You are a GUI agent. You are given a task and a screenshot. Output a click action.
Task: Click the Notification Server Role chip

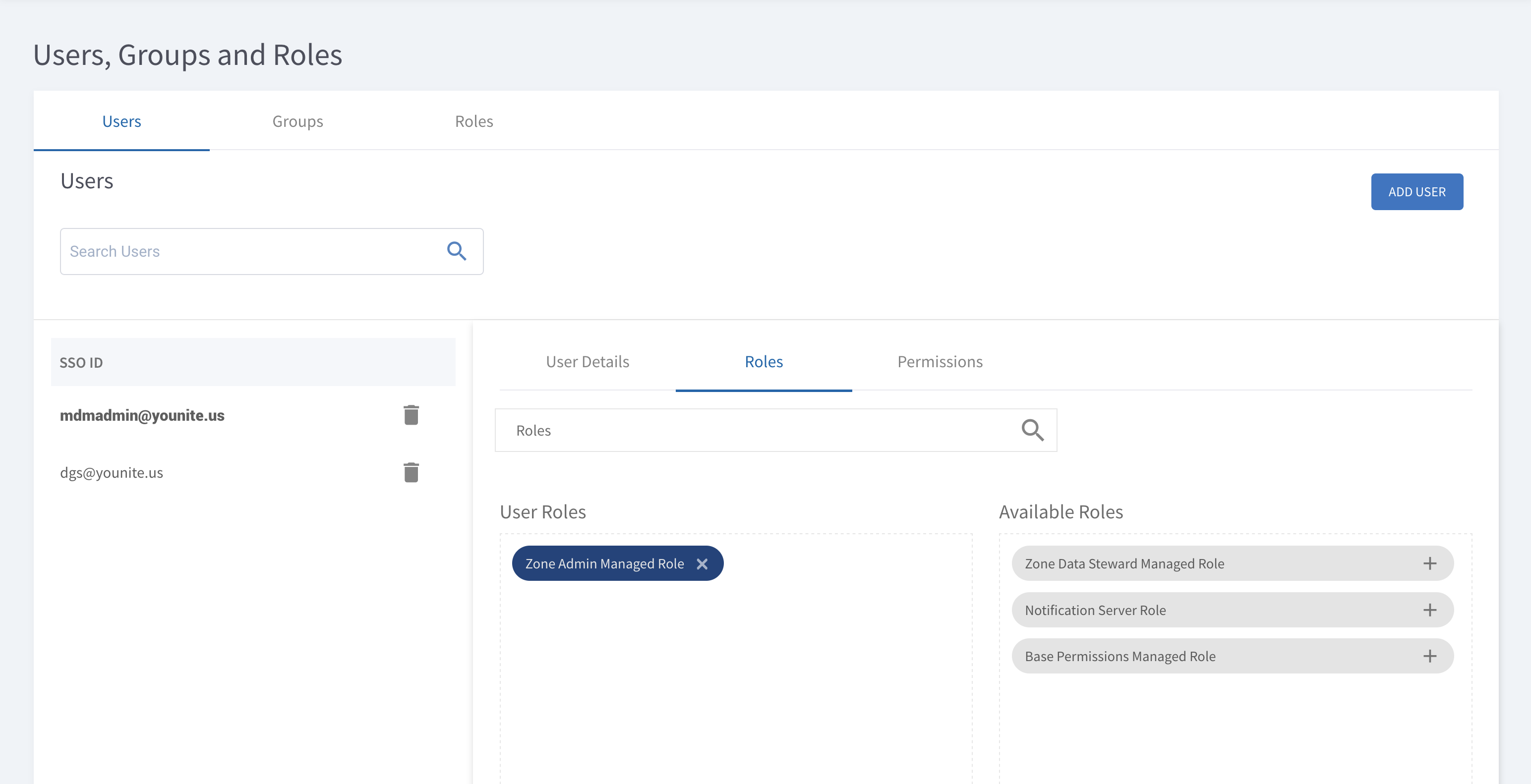click(1233, 610)
